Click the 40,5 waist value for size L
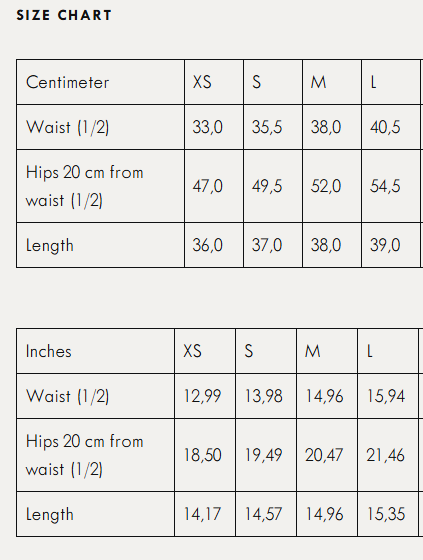The height and width of the screenshot is (560, 423). point(391,127)
